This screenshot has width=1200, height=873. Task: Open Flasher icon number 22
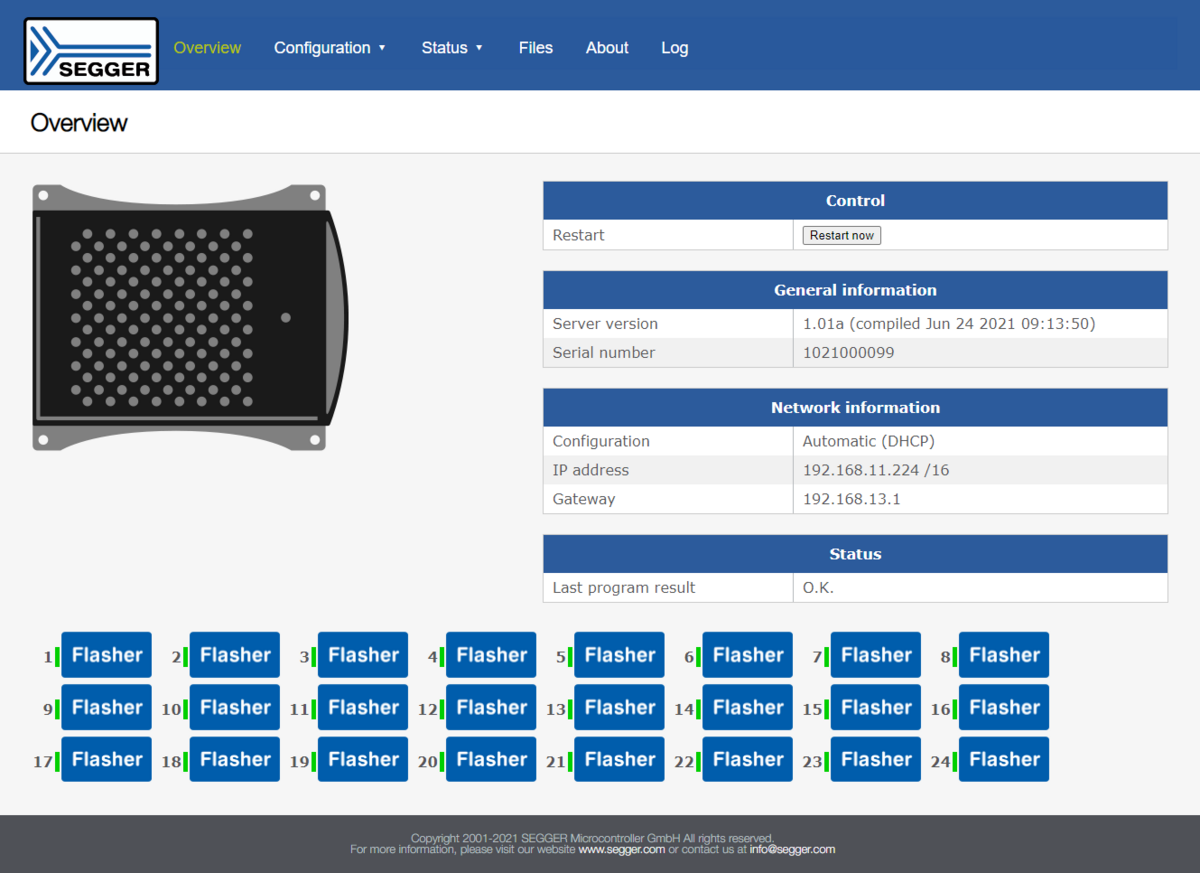click(747, 759)
